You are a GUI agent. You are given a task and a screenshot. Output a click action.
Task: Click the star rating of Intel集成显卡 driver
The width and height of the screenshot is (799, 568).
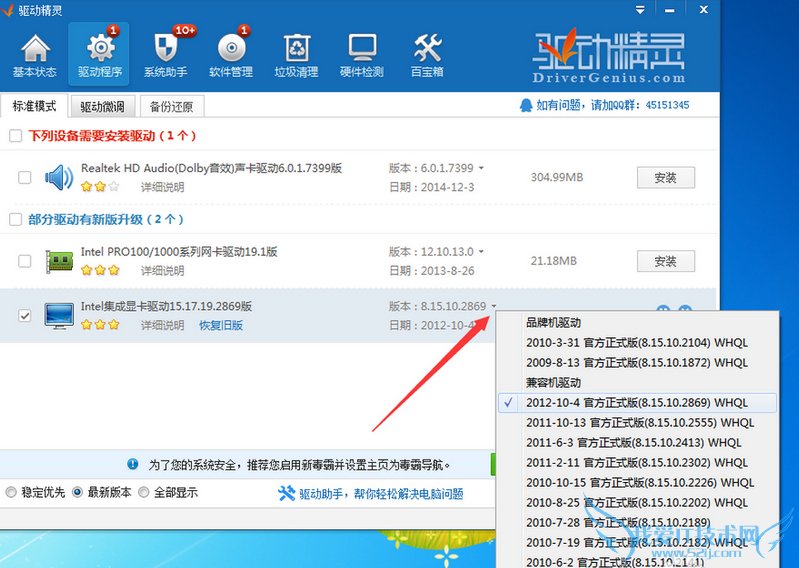[100, 324]
